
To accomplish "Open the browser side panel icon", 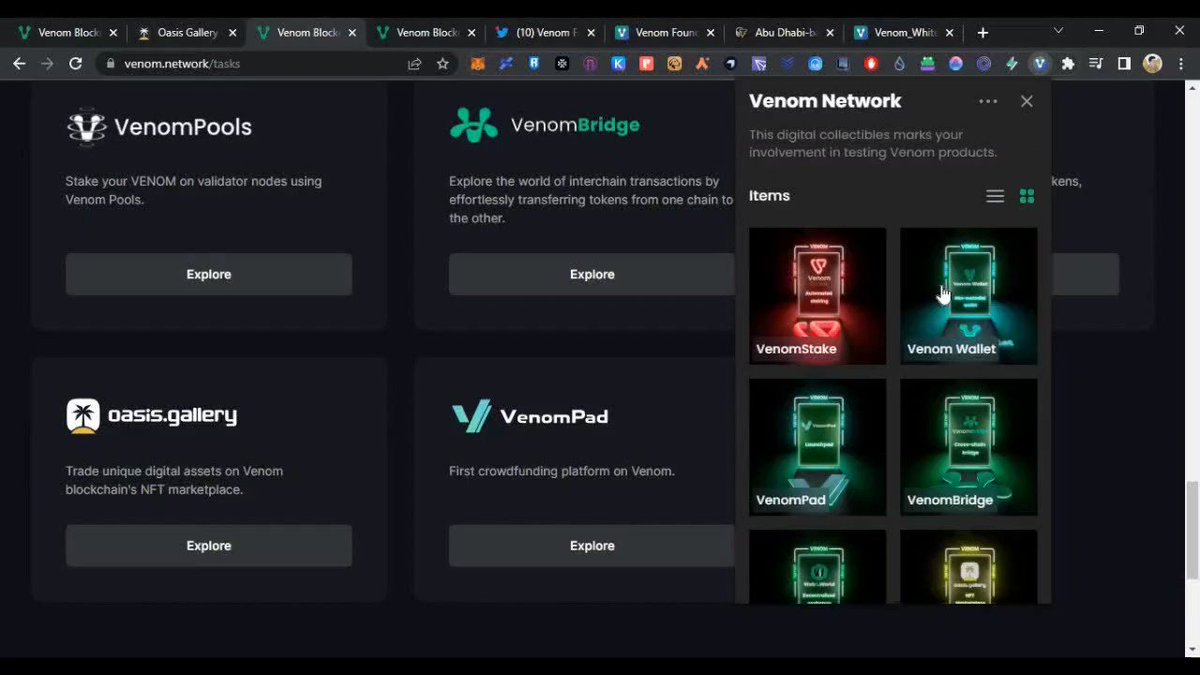I will pyautogui.click(x=1124, y=63).
